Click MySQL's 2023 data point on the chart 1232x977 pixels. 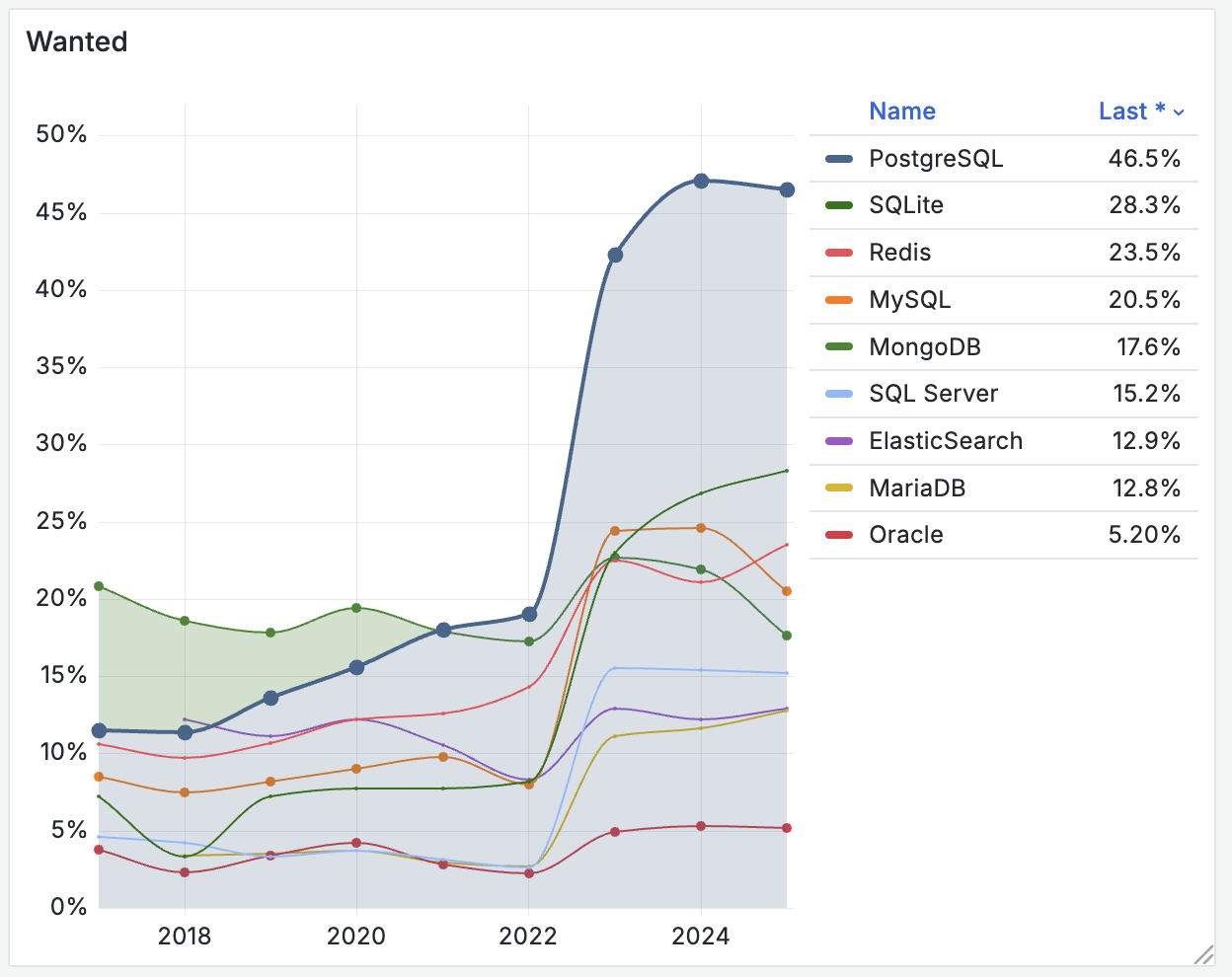615,530
